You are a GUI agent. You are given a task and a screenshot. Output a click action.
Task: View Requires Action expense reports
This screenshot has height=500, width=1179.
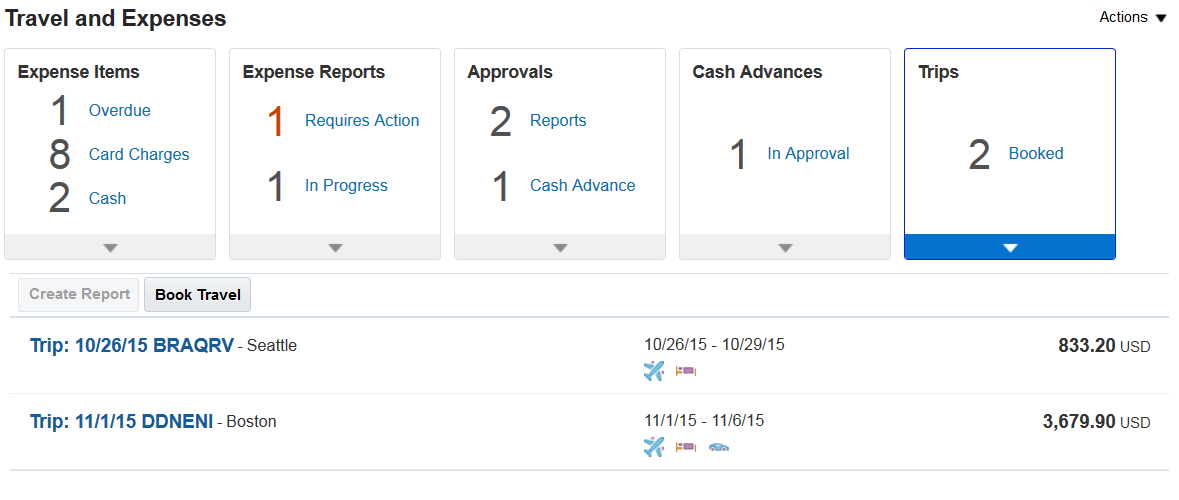tap(362, 121)
